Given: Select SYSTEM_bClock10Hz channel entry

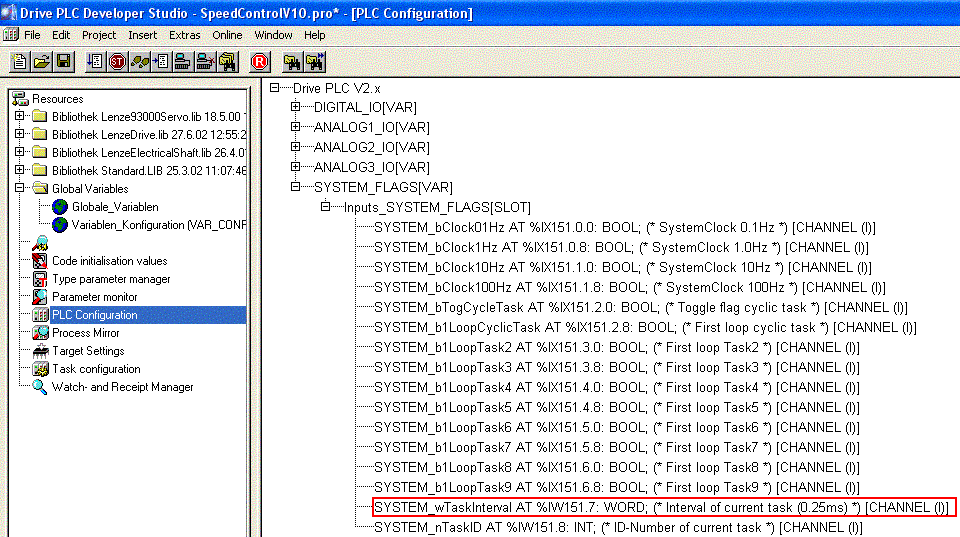Looking at the screenshot, I should click(621, 267).
